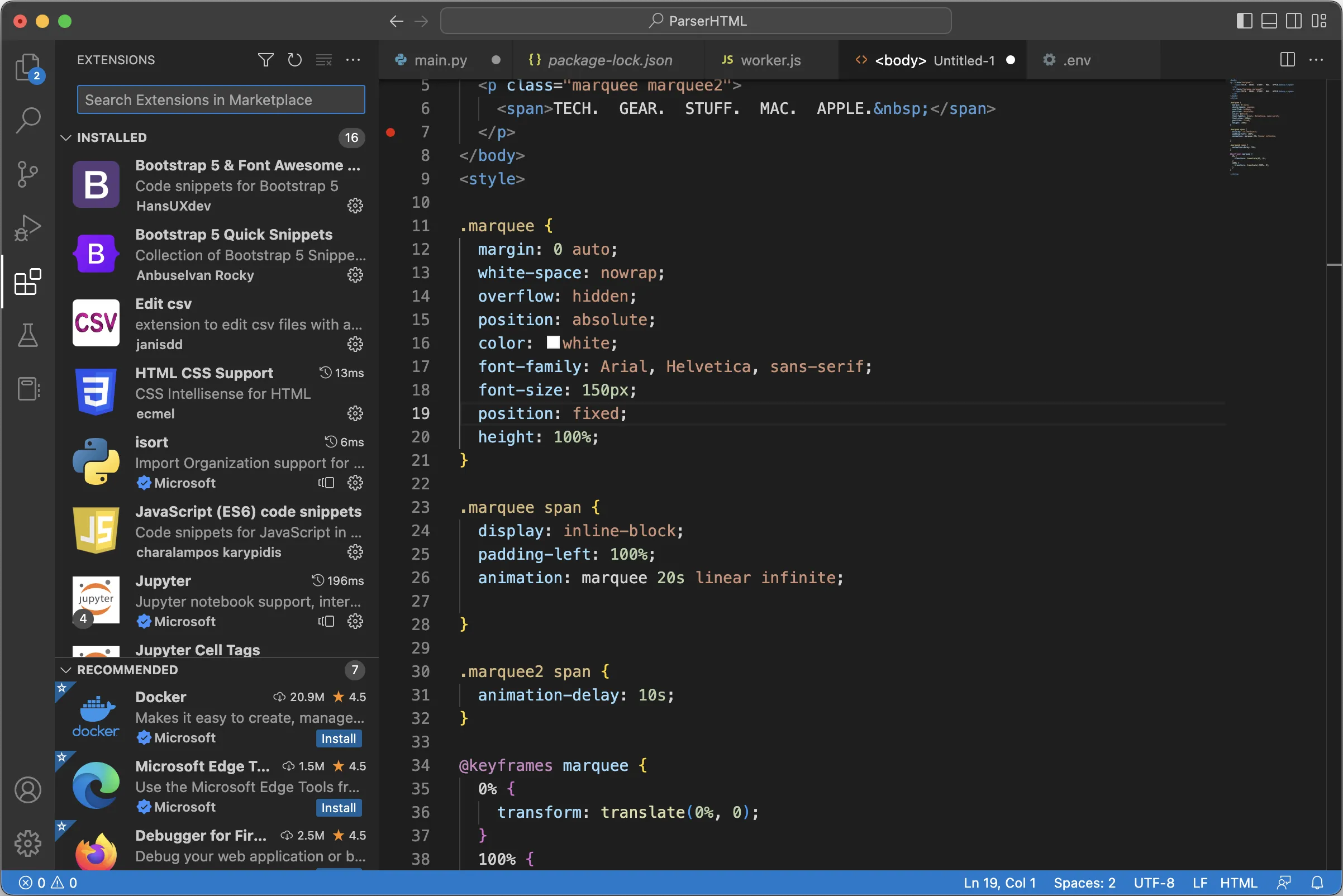Toggle the secondary side bar
This screenshot has width=1343, height=896.
(x=1294, y=21)
